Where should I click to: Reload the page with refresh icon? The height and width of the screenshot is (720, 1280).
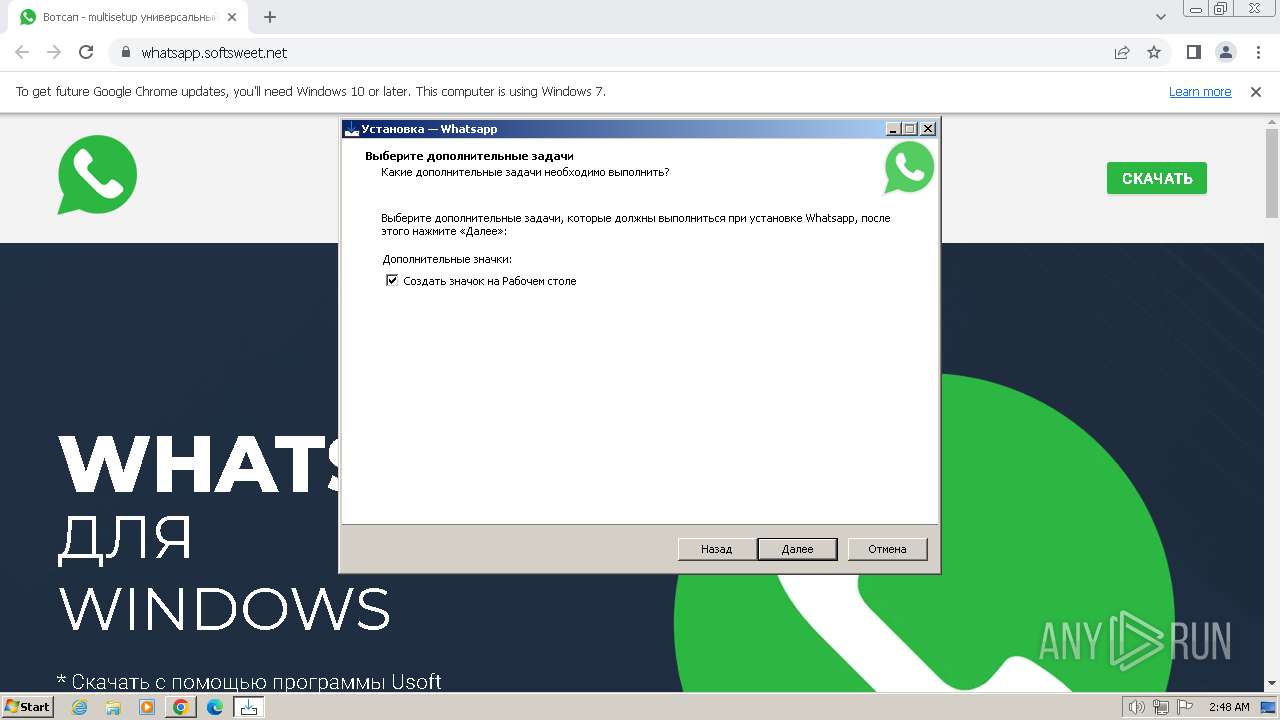[x=86, y=52]
